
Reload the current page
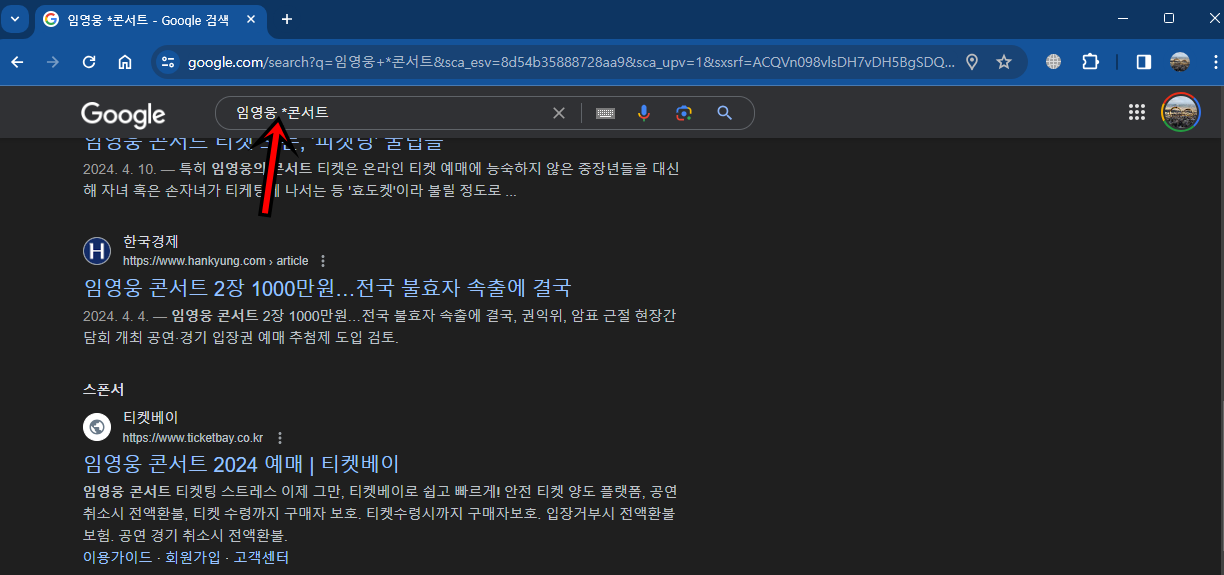click(x=89, y=62)
